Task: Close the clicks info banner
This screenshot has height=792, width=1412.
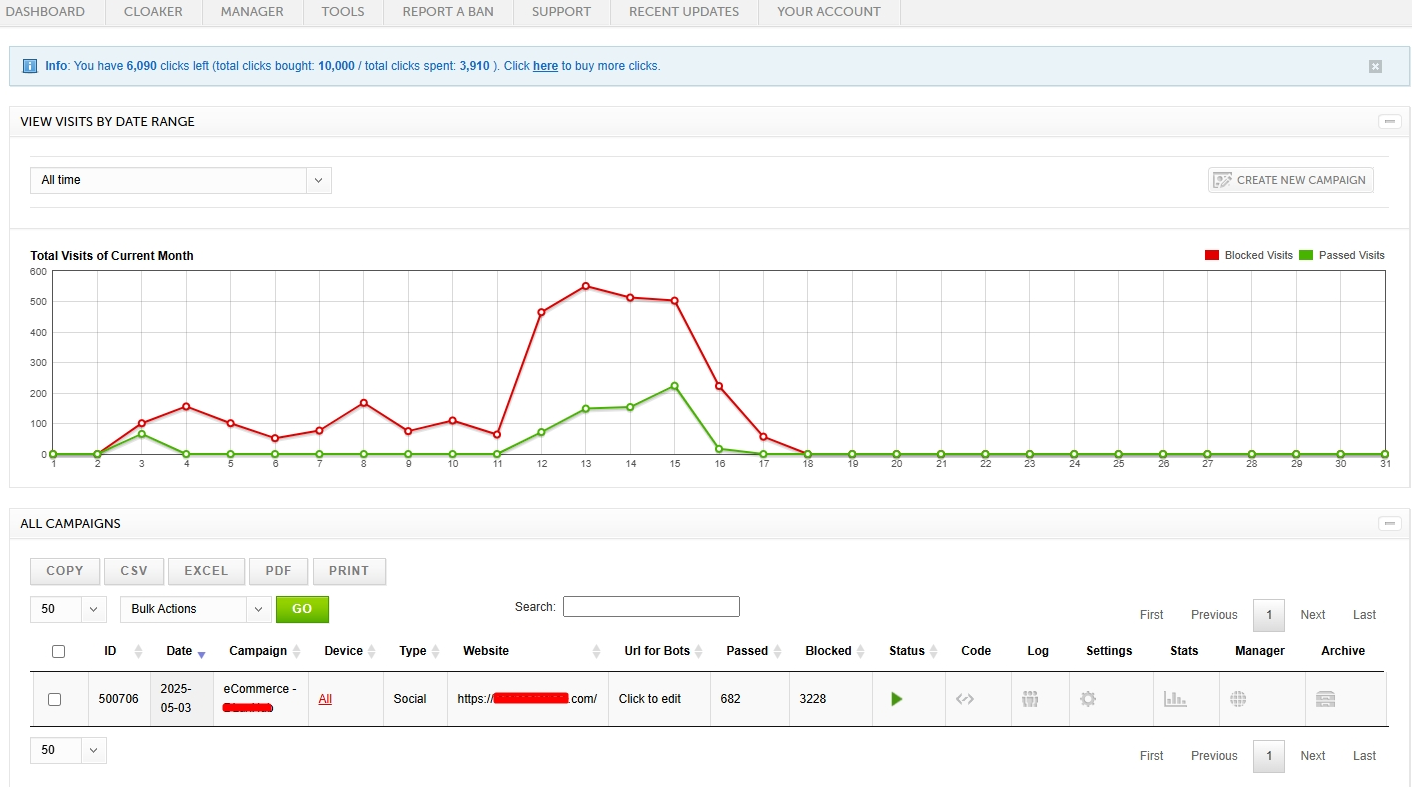Action: [1375, 66]
